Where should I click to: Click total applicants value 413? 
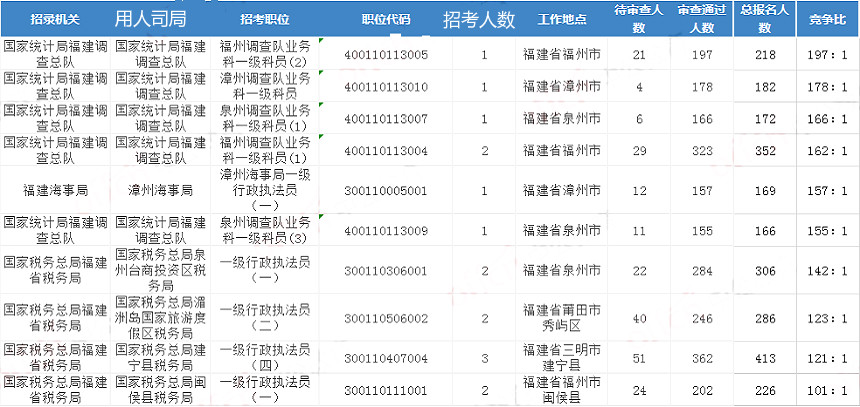[765, 359]
